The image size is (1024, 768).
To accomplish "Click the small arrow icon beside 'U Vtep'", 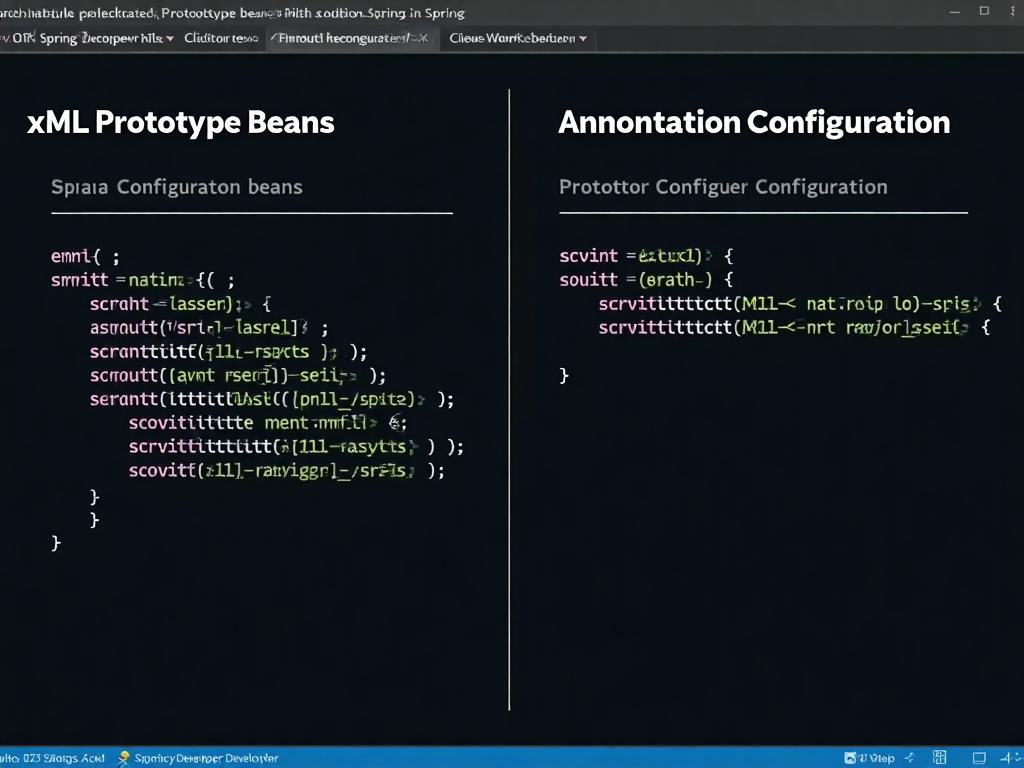I will [x=909, y=758].
